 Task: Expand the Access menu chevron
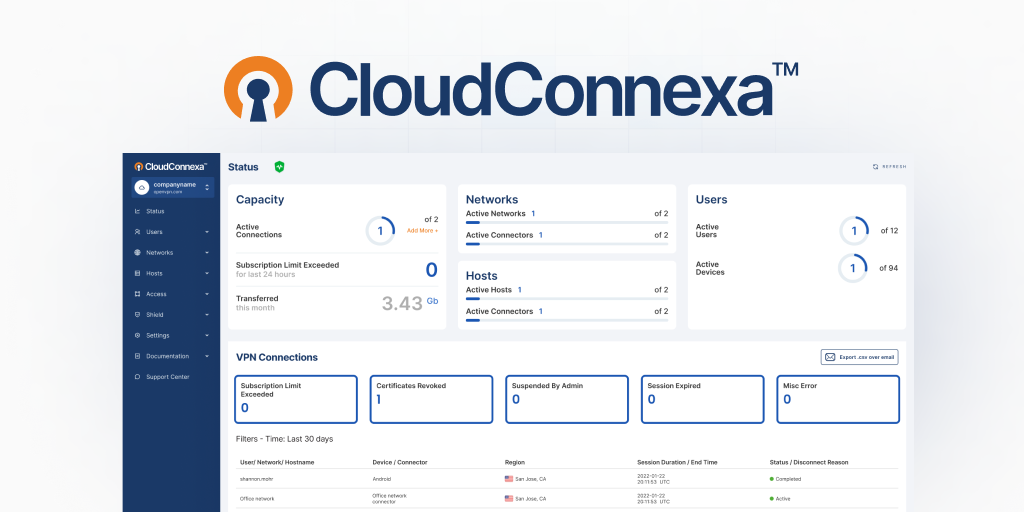tap(207, 294)
